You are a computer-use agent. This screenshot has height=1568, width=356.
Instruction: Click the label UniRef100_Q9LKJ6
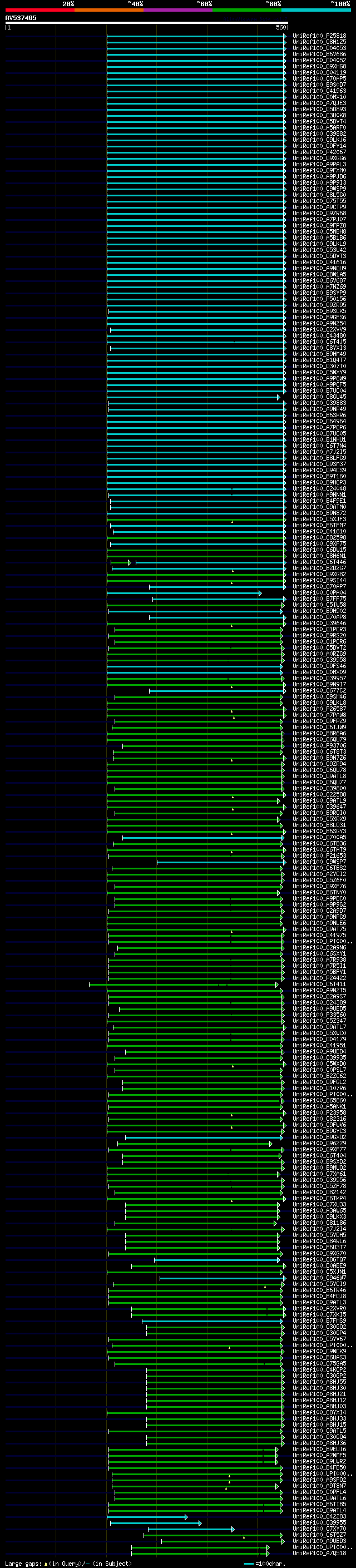coord(319,140)
